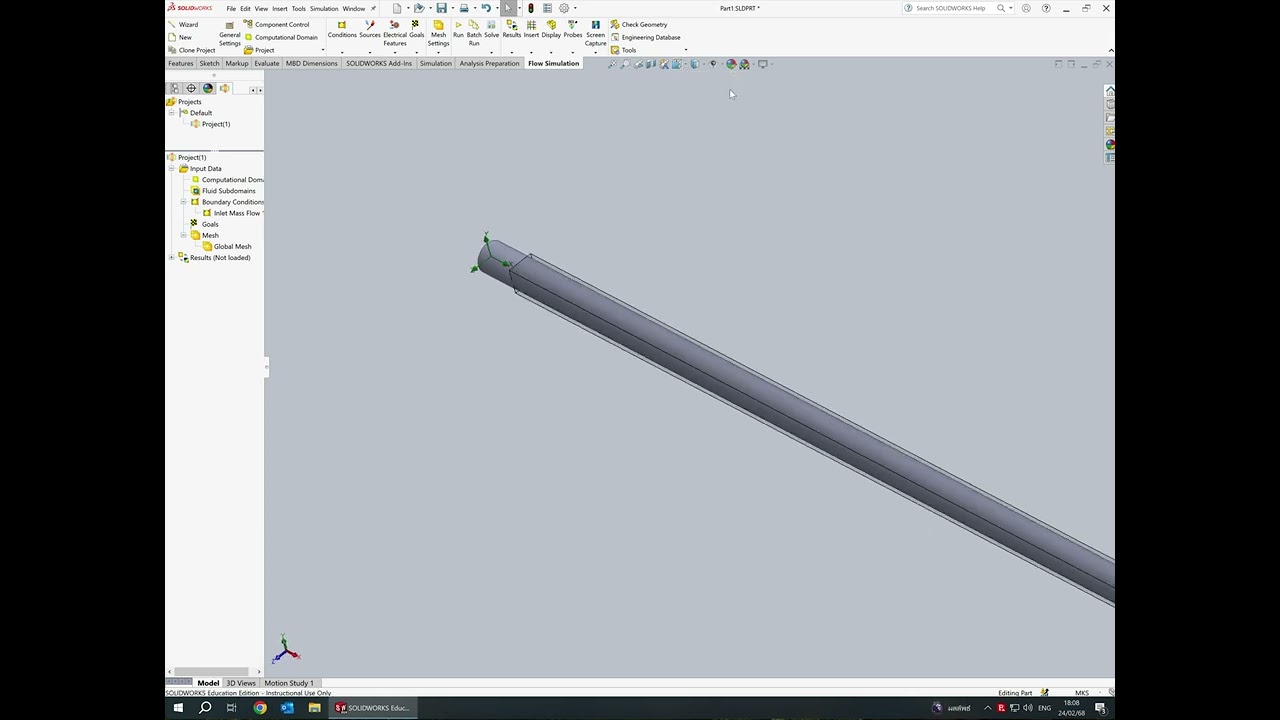Click the Save icon in title toolbar
The image size is (1280, 720).
click(x=441, y=8)
